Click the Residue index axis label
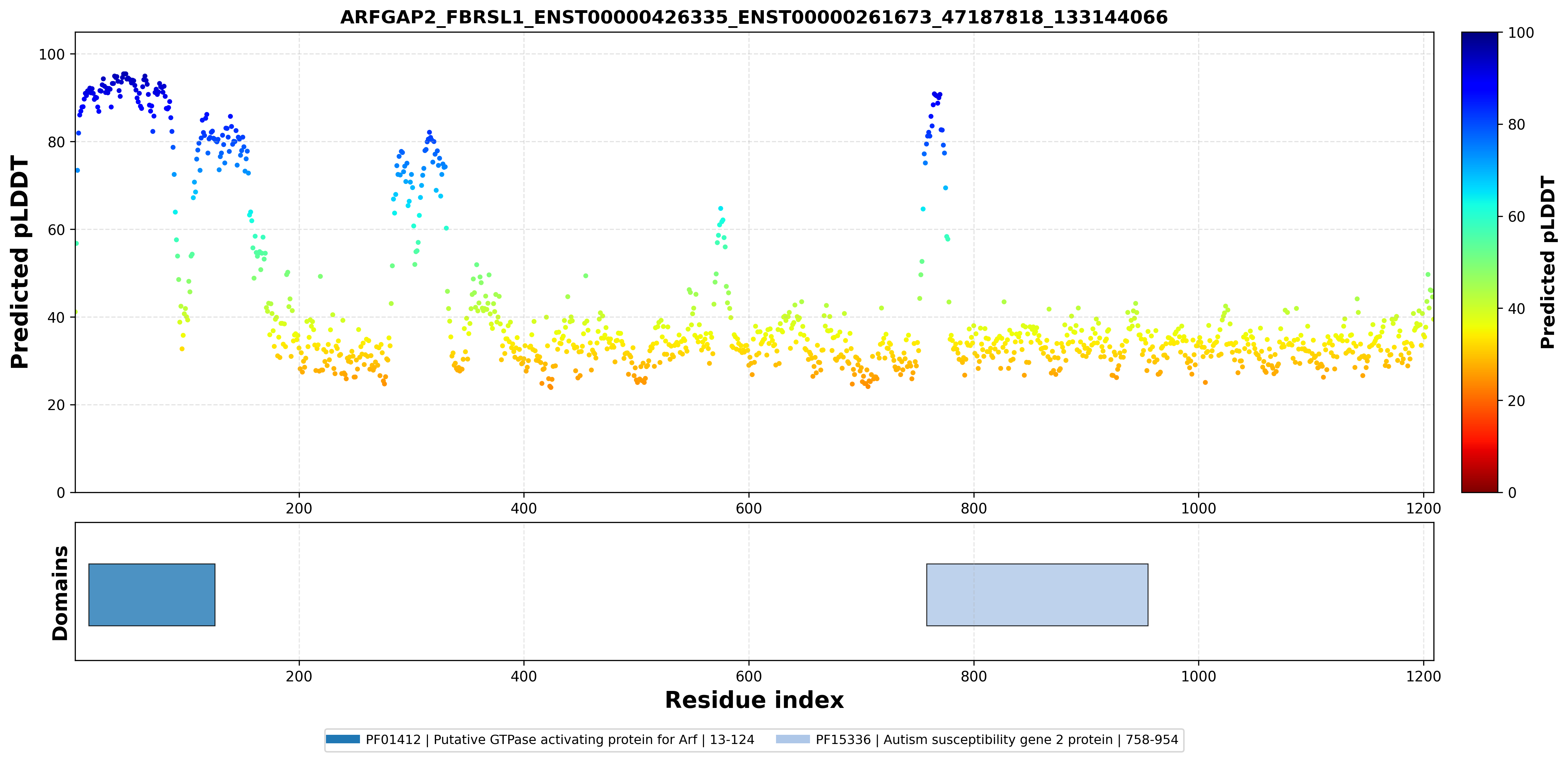 [x=754, y=700]
